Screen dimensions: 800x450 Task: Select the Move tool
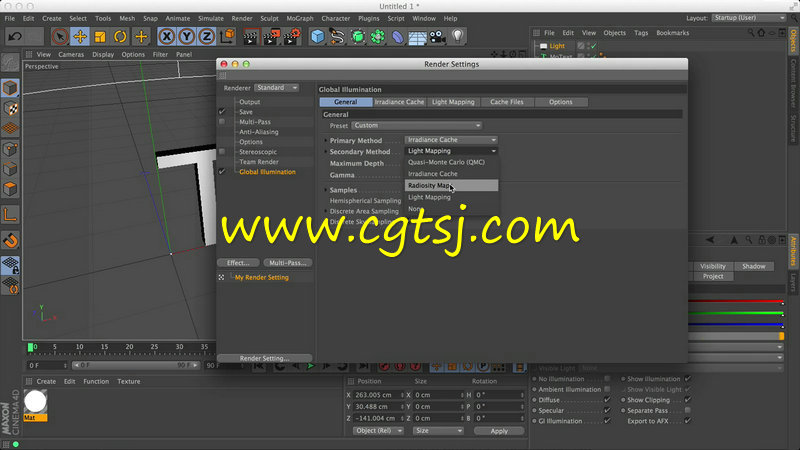pyautogui.click(x=80, y=36)
